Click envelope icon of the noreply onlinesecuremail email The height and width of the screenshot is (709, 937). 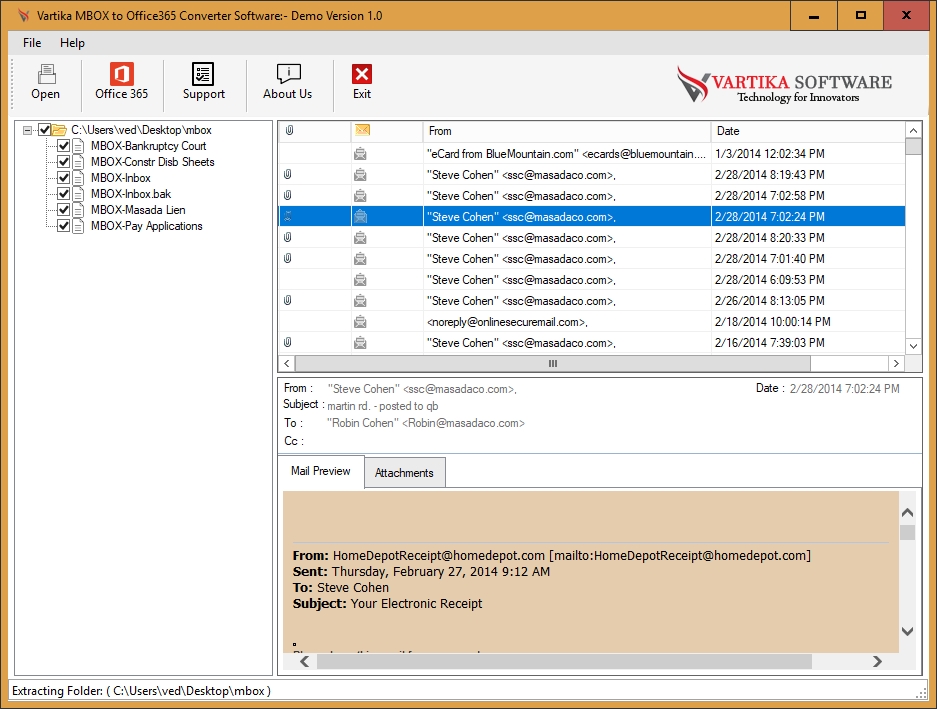click(360, 322)
